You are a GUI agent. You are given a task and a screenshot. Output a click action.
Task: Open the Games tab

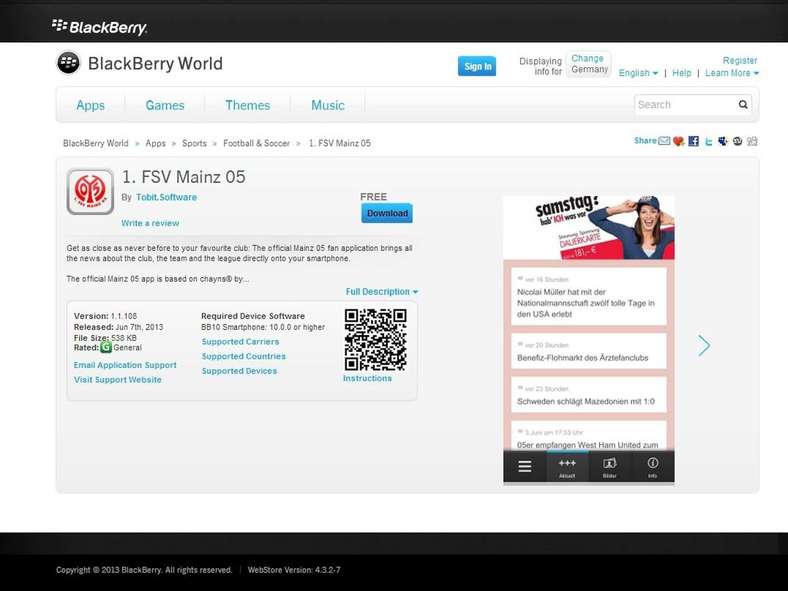click(165, 105)
